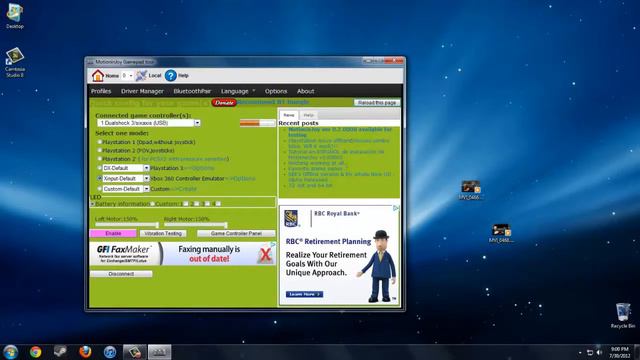
Task: Click the GFI FaxMaker banner ad
Action: tap(182, 253)
